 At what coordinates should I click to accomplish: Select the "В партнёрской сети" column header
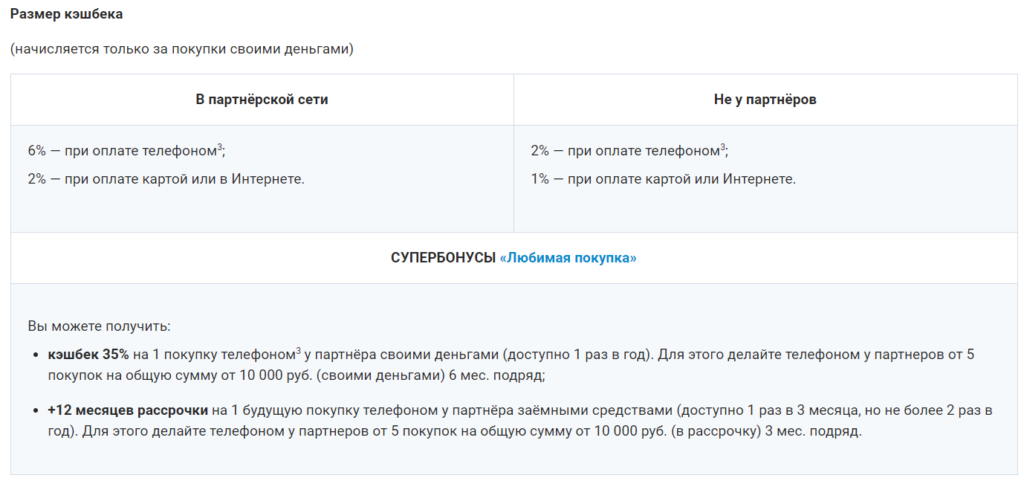(262, 100)
